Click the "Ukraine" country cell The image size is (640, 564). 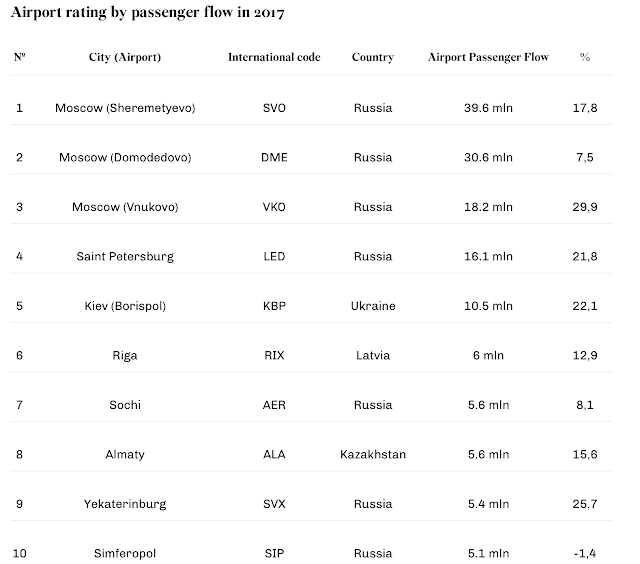coord(373,306)
